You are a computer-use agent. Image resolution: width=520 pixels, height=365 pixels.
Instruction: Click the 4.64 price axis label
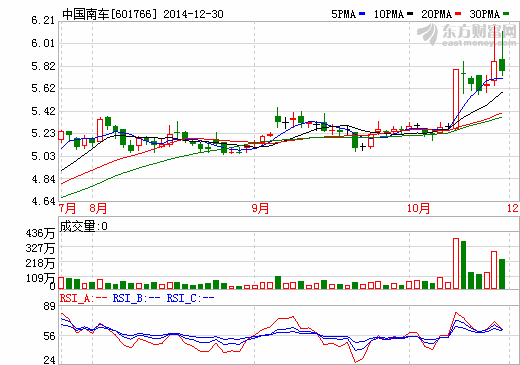[43, 201]
